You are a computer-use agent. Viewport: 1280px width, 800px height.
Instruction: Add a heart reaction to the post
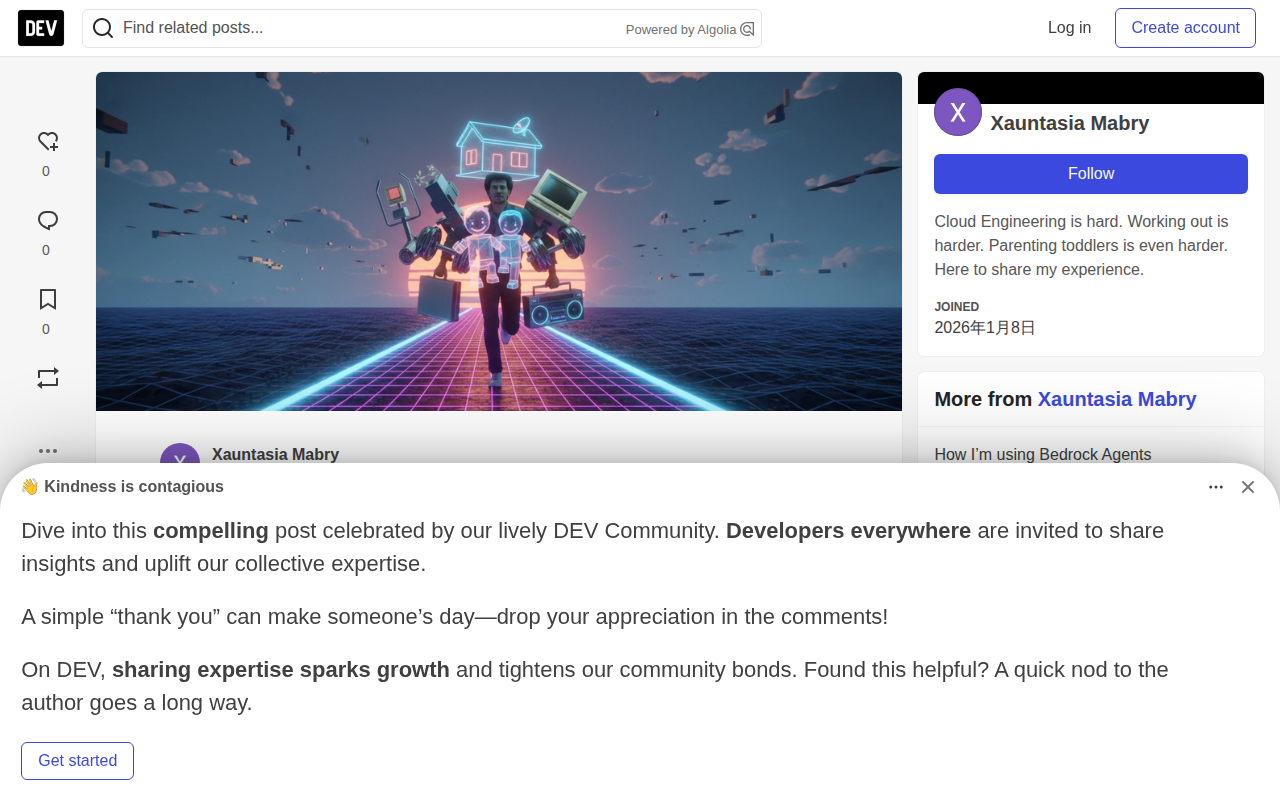[47, 142]
